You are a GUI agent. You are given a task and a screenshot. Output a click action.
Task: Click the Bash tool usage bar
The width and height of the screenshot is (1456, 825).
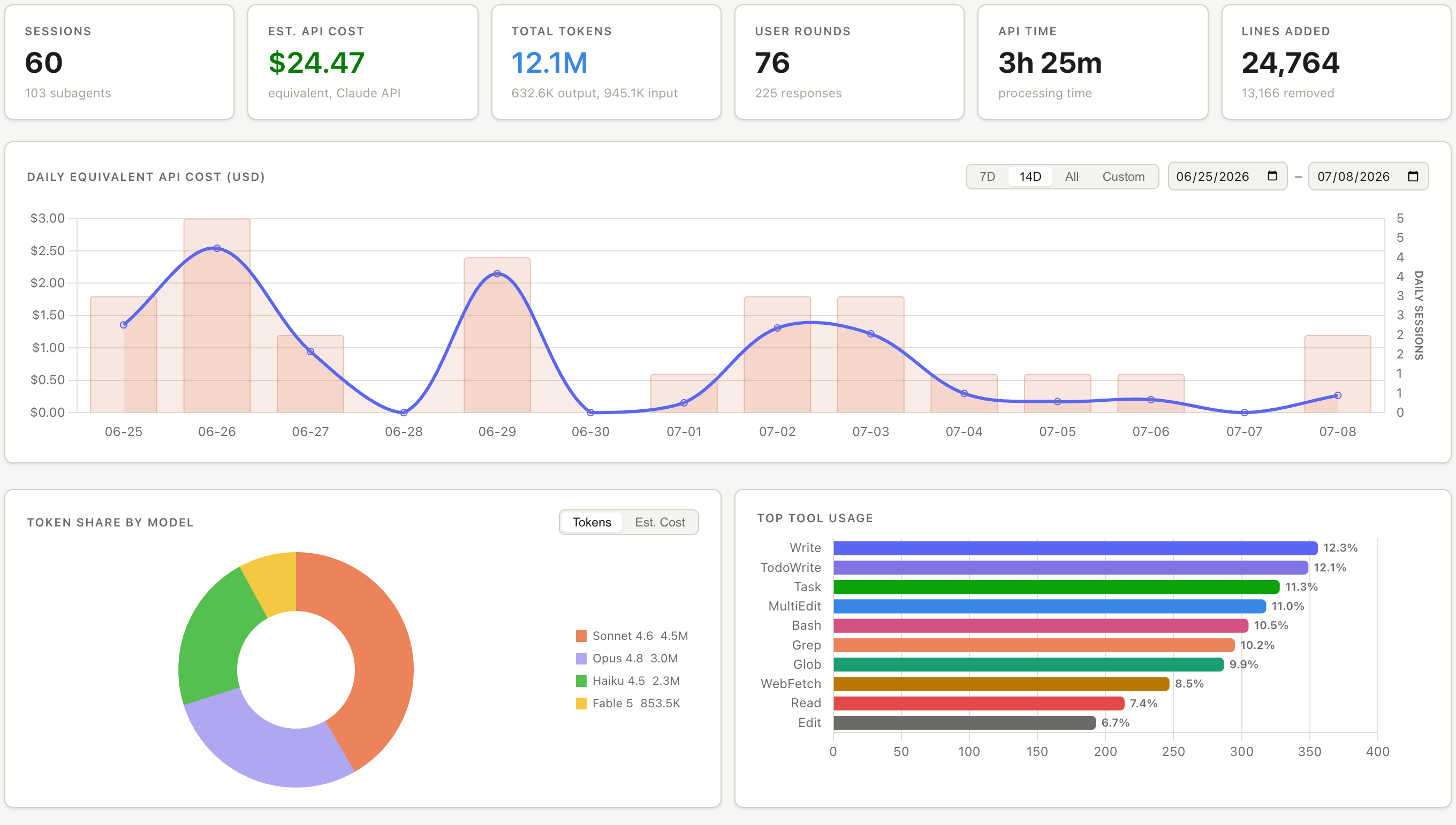[1041, 625]
